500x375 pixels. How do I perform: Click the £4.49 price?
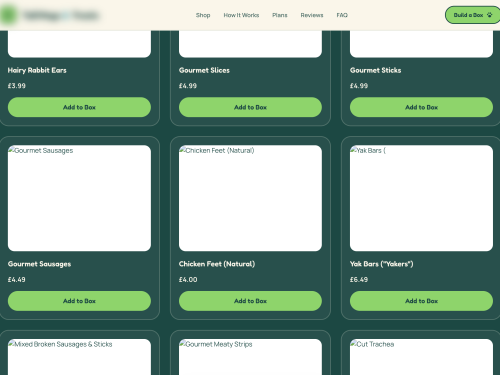click(x=17, y=280)
